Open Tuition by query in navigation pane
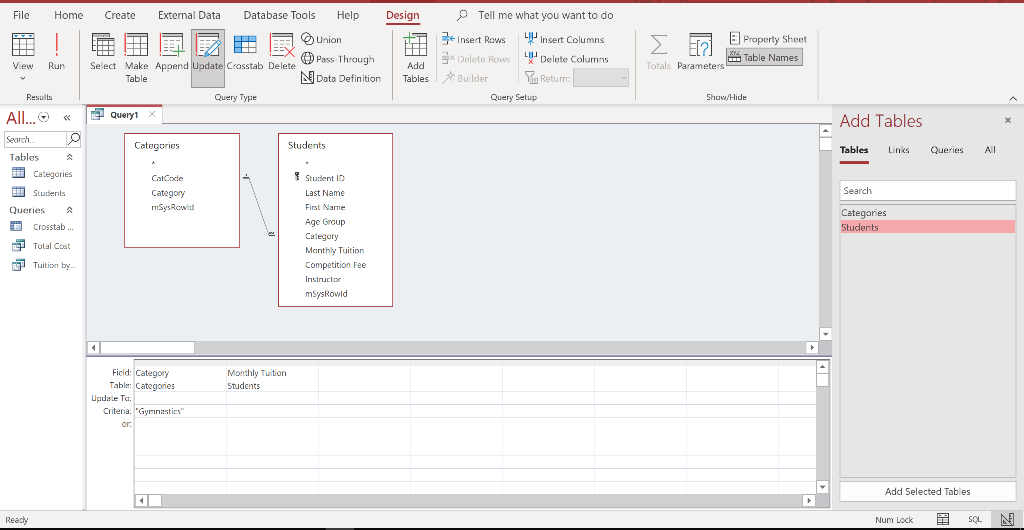1024x530 pixels. (x=42, y=266)
